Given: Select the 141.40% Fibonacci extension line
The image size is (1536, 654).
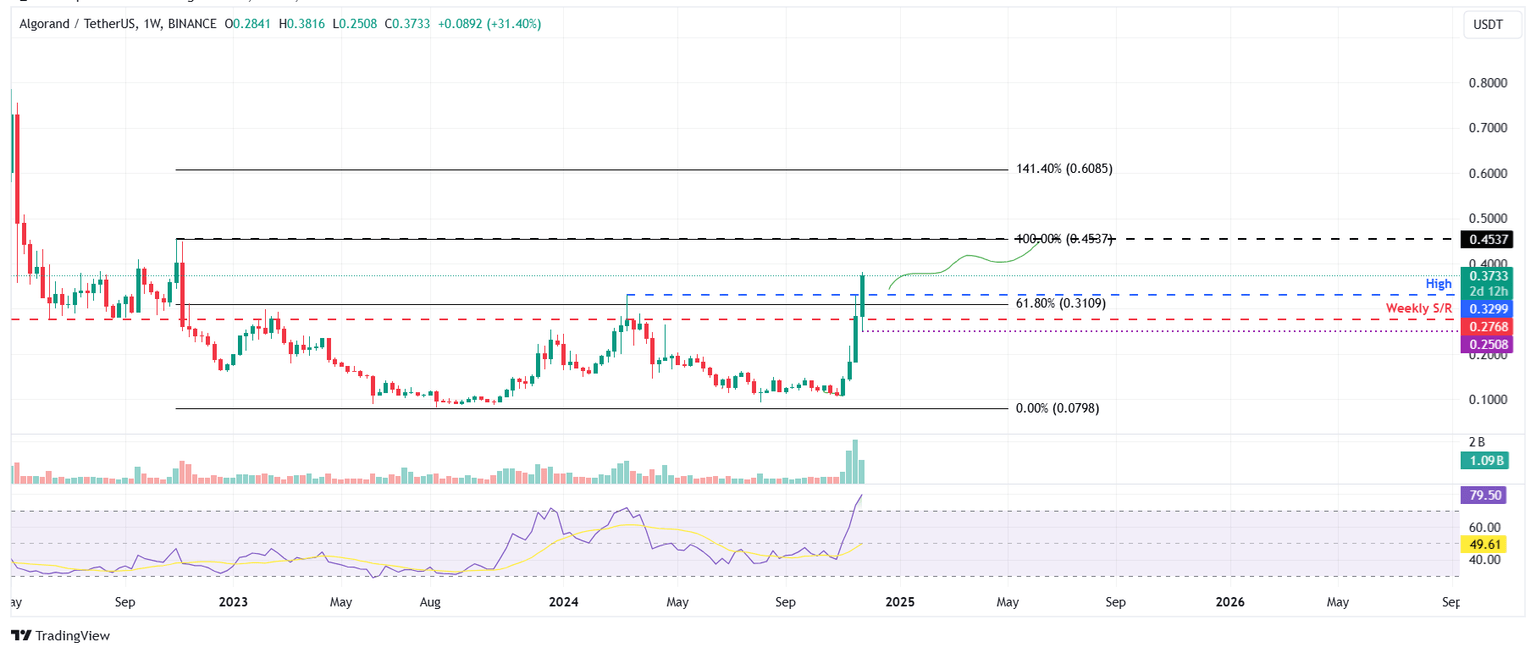Looking at the screenshot, I should point(600,170).
